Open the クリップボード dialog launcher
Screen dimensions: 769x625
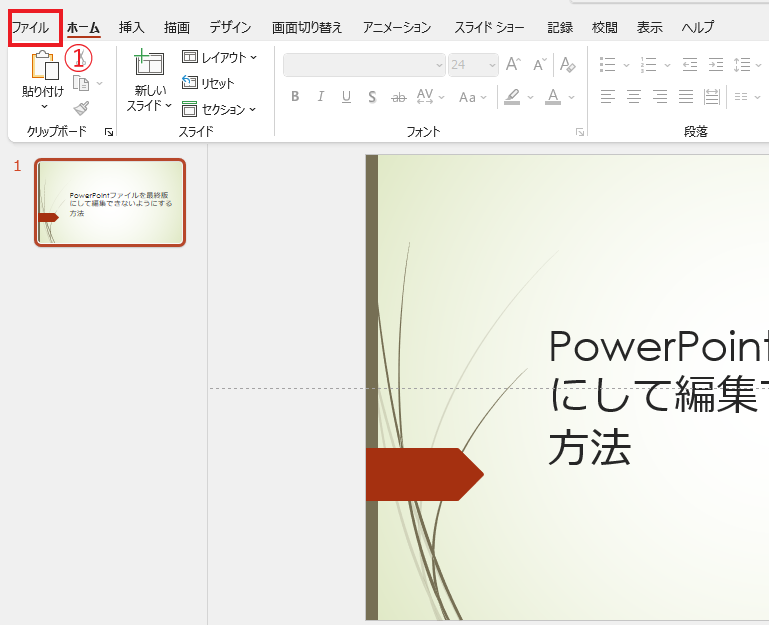tap(109, 132)
